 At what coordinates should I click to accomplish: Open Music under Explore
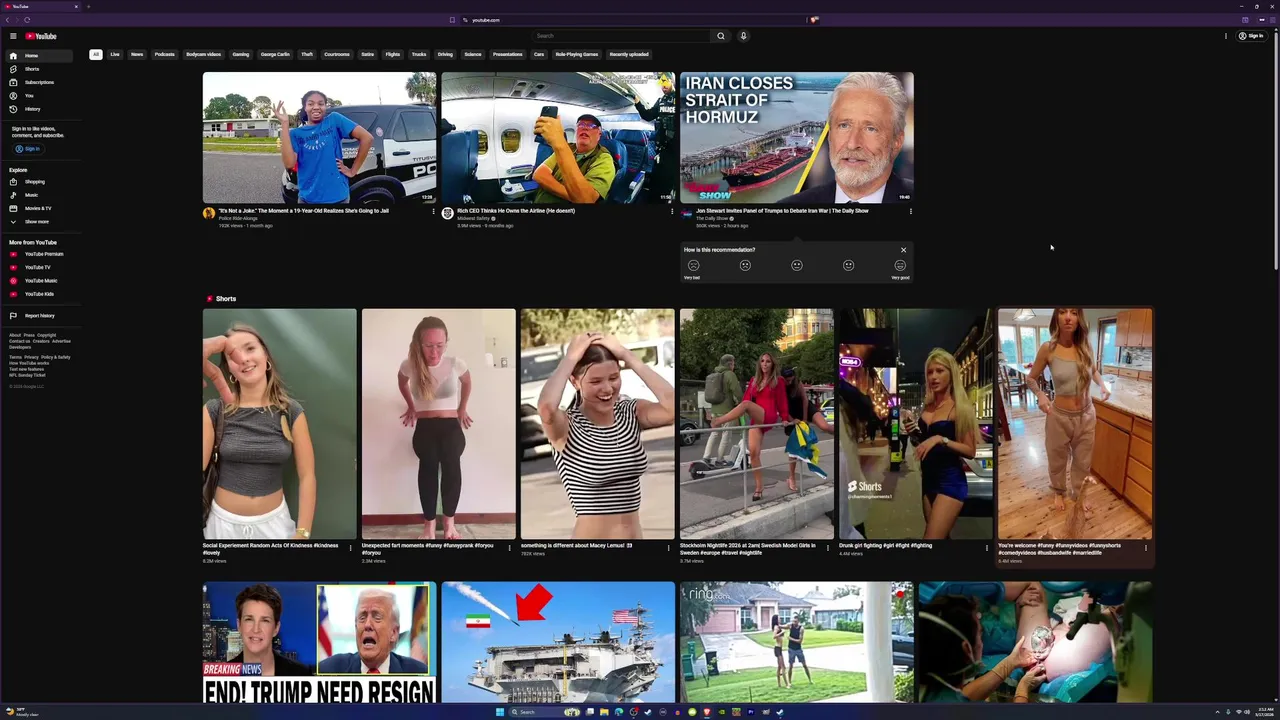37,195
